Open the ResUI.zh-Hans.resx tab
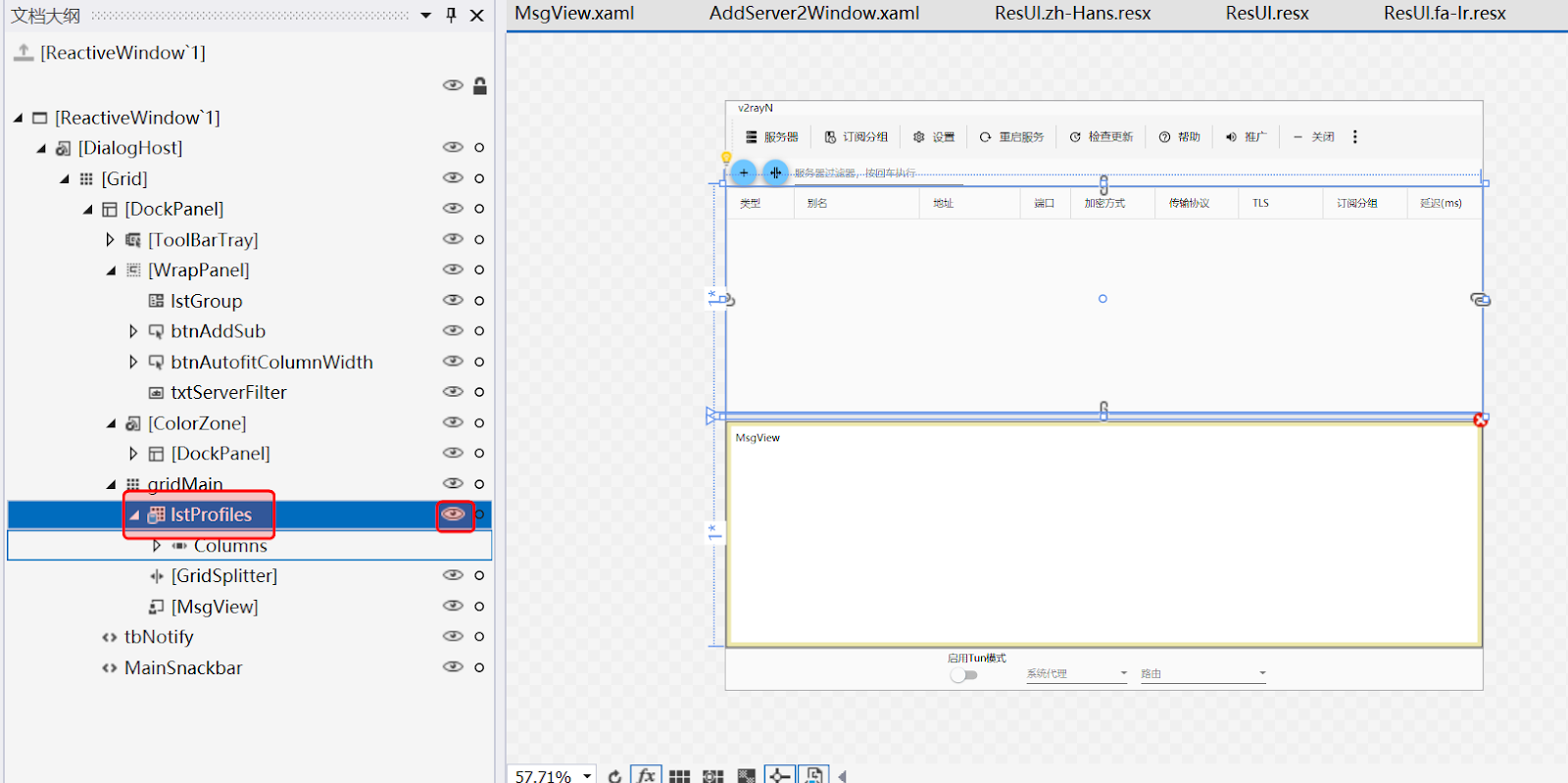Screen dimensions: 1568x783 click(x=1072, y=14)
